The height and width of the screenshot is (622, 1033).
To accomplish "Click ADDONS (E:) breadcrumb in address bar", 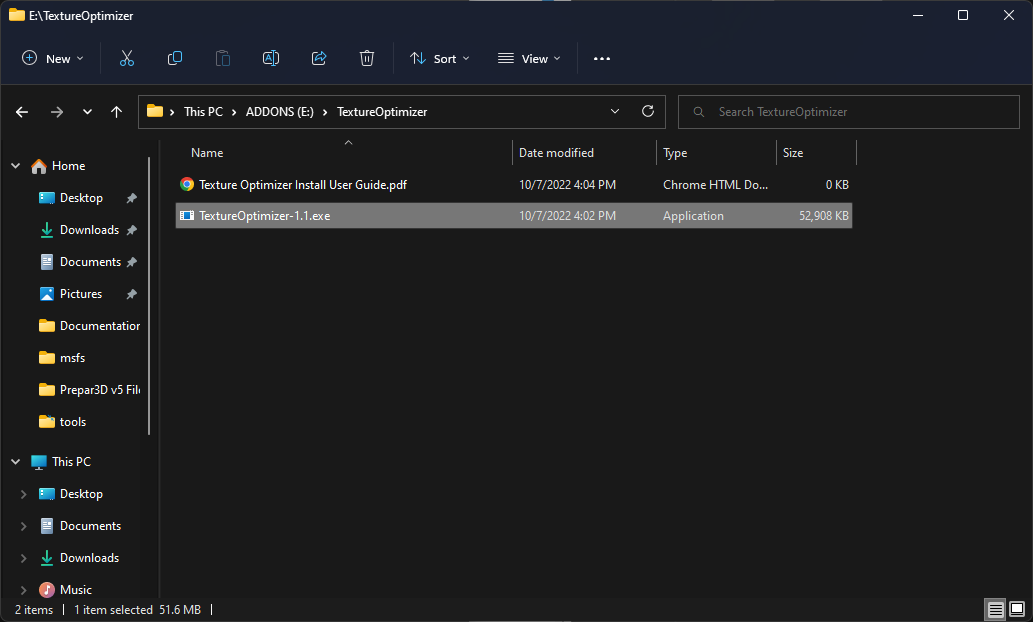I will [279, 112].
